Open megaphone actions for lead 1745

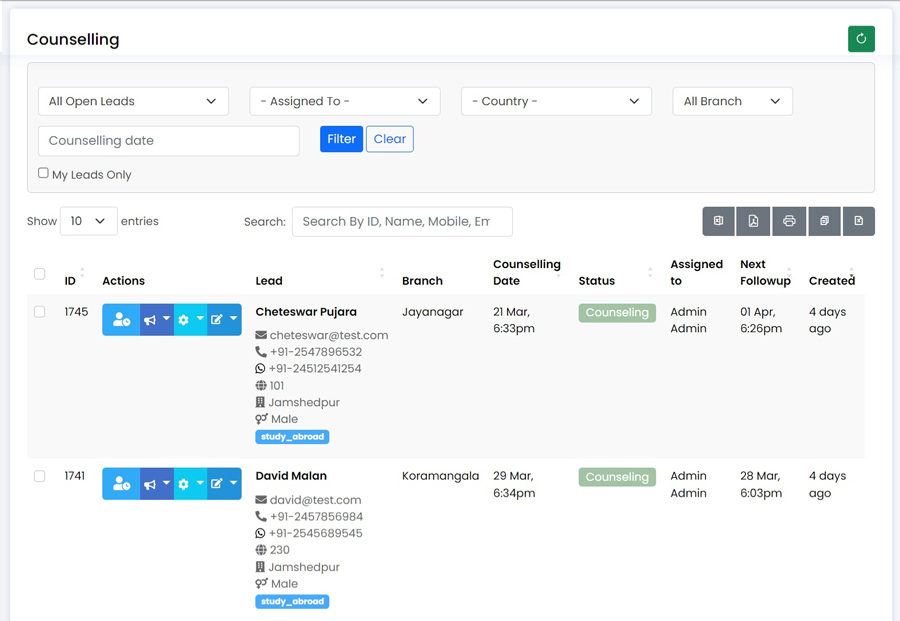tap(157, 320)
